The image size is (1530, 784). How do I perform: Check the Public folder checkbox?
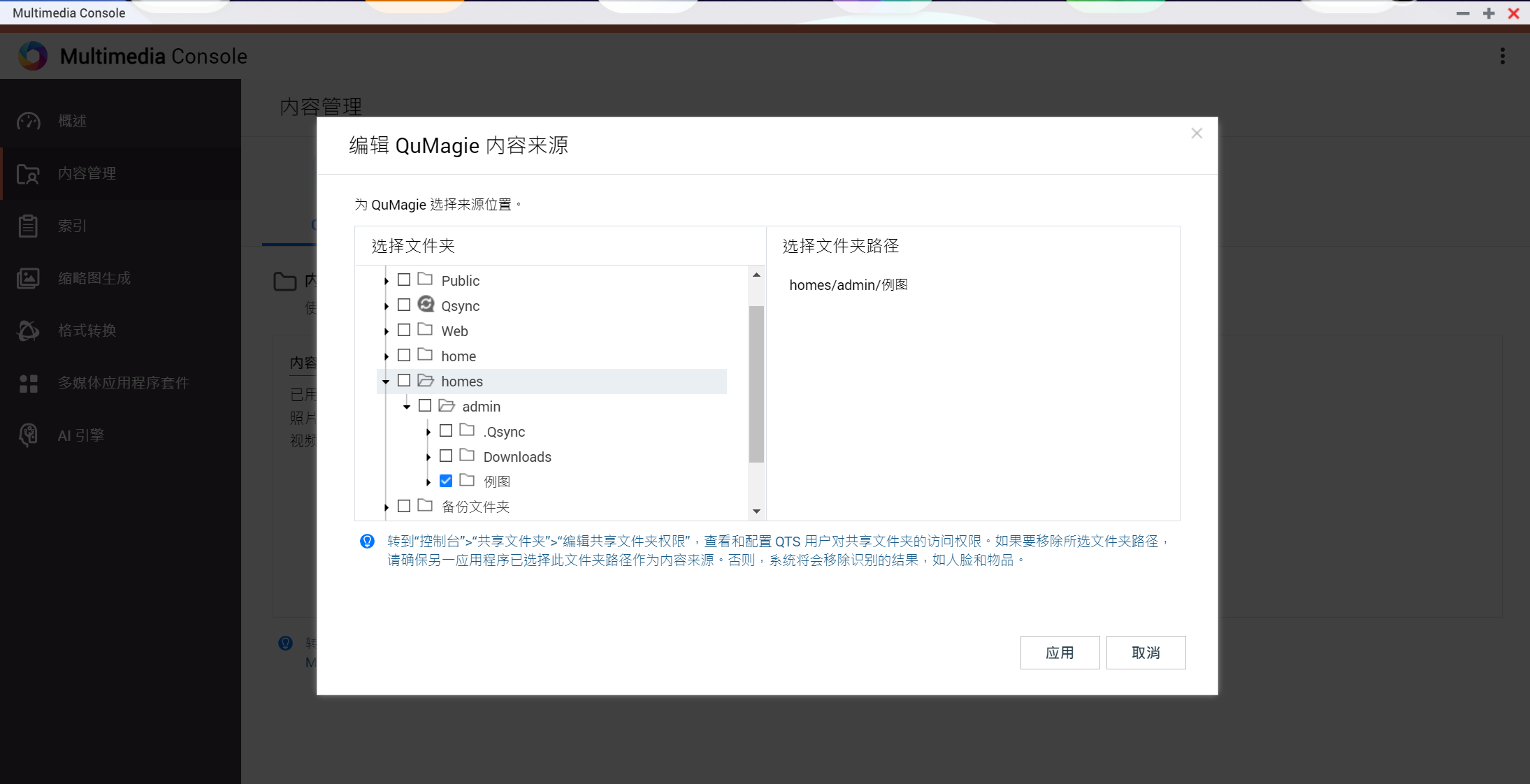coord(404,280)
